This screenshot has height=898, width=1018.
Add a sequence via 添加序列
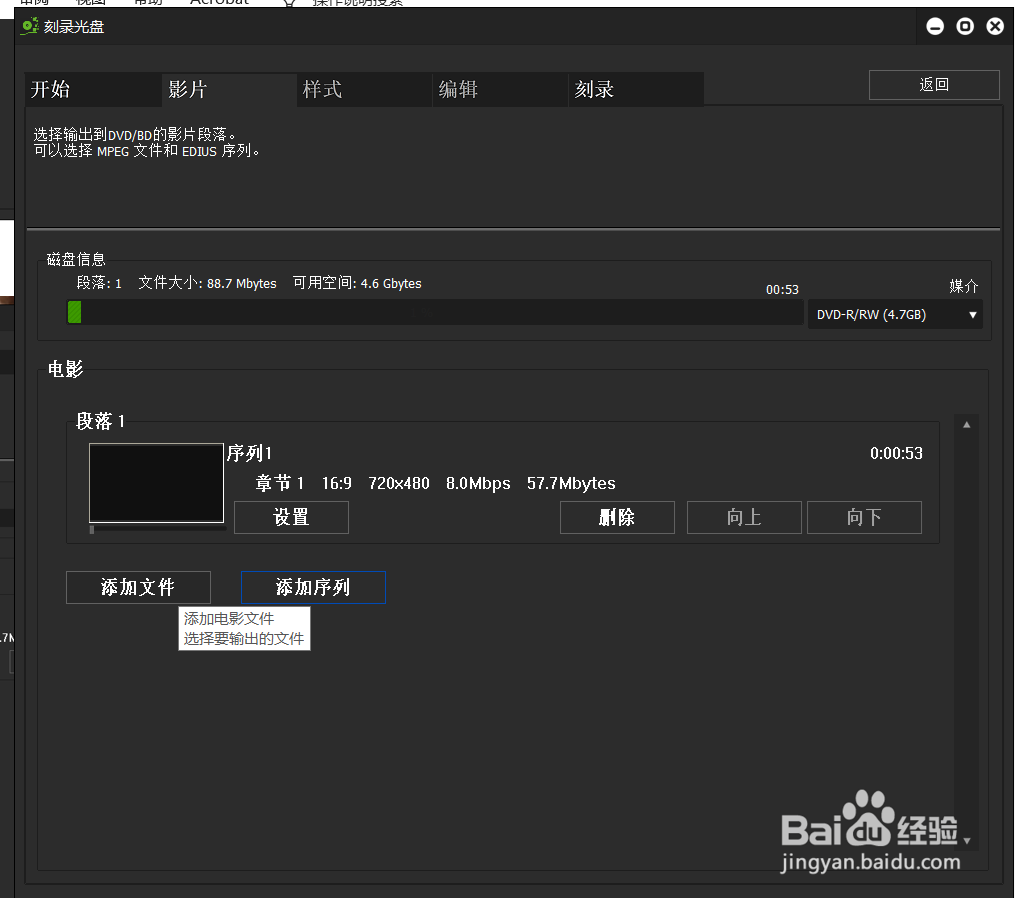click(x=313, y=587)
